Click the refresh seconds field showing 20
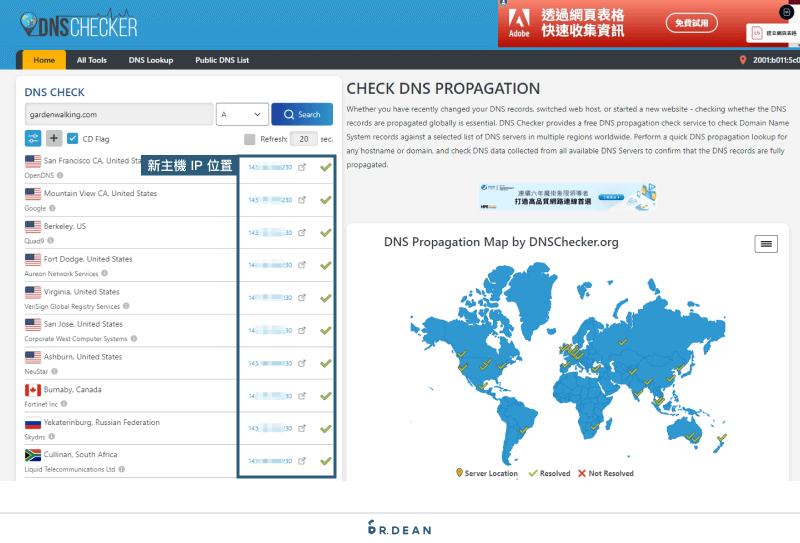 (304, 139)
